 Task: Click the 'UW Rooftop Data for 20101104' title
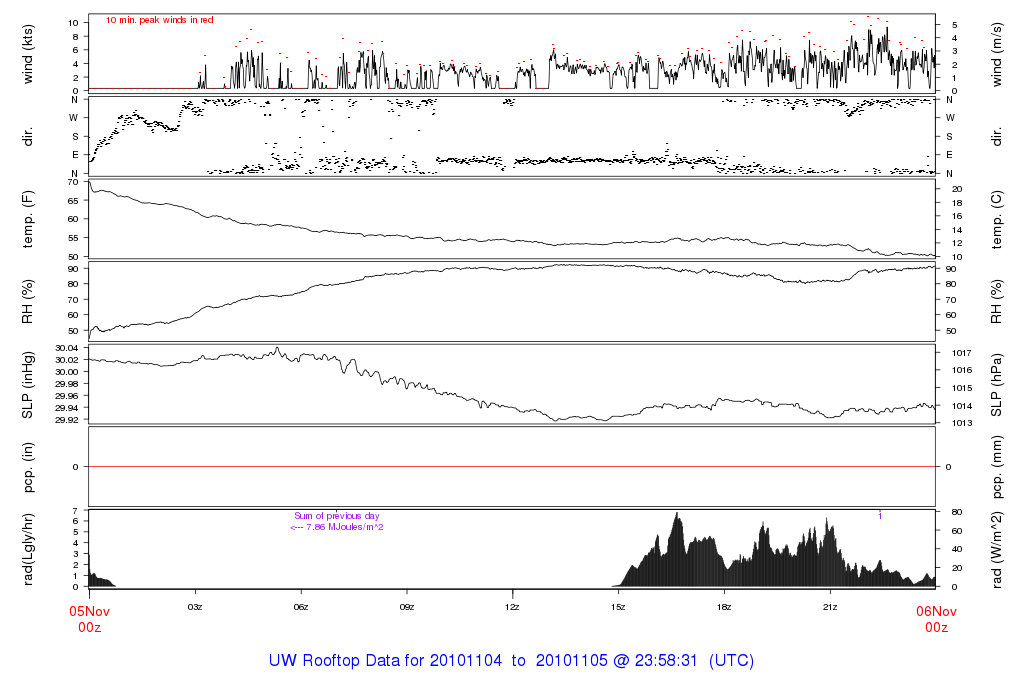(x=385, y=660)
